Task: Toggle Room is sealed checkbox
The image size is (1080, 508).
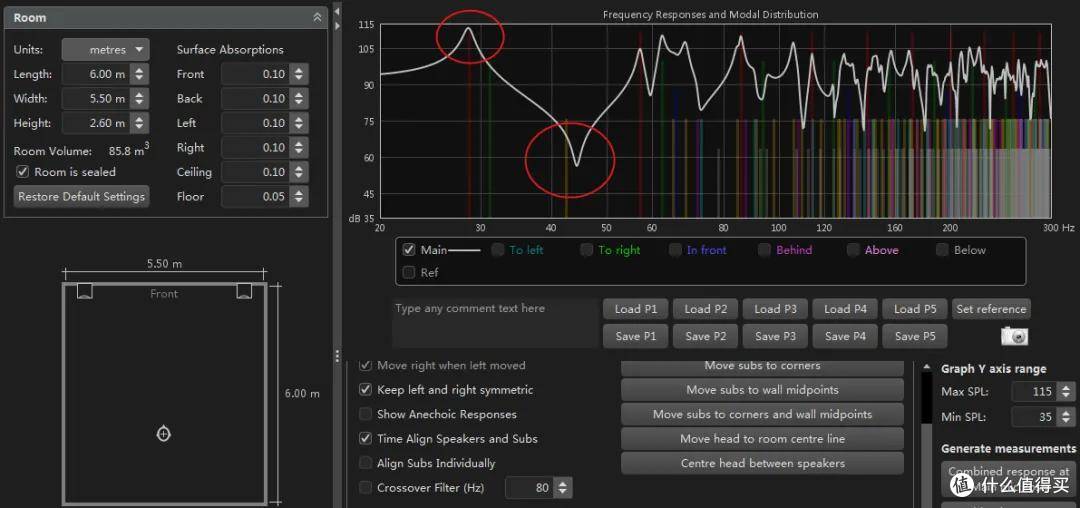Action: point(23,172)
